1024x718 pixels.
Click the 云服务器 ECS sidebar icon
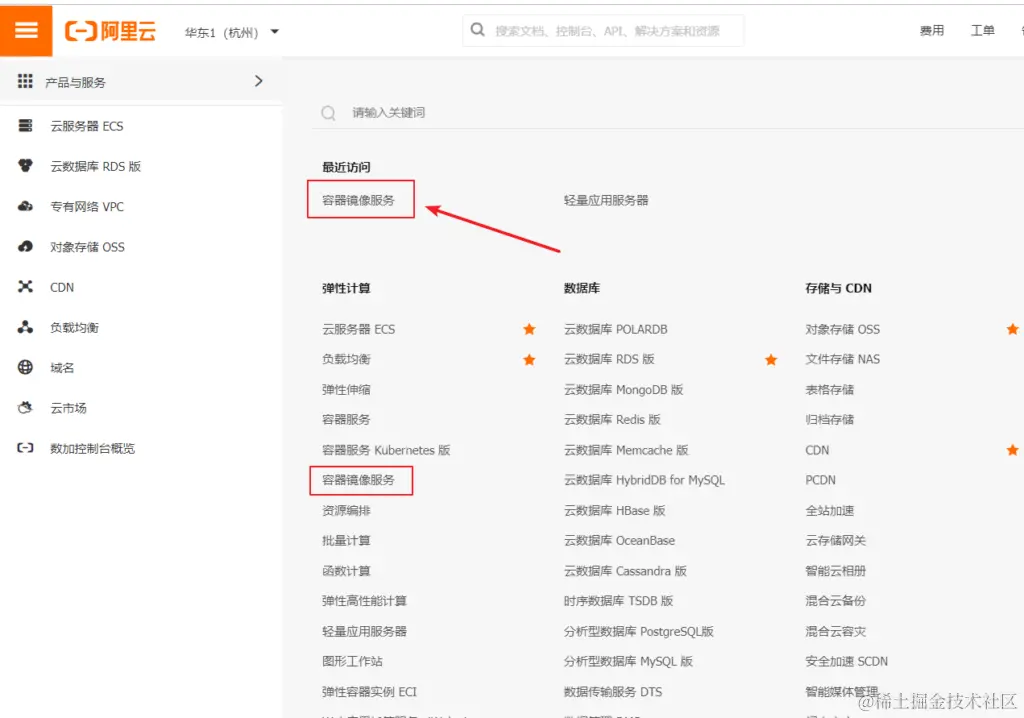pyautogui.click(x=25, y=125)
